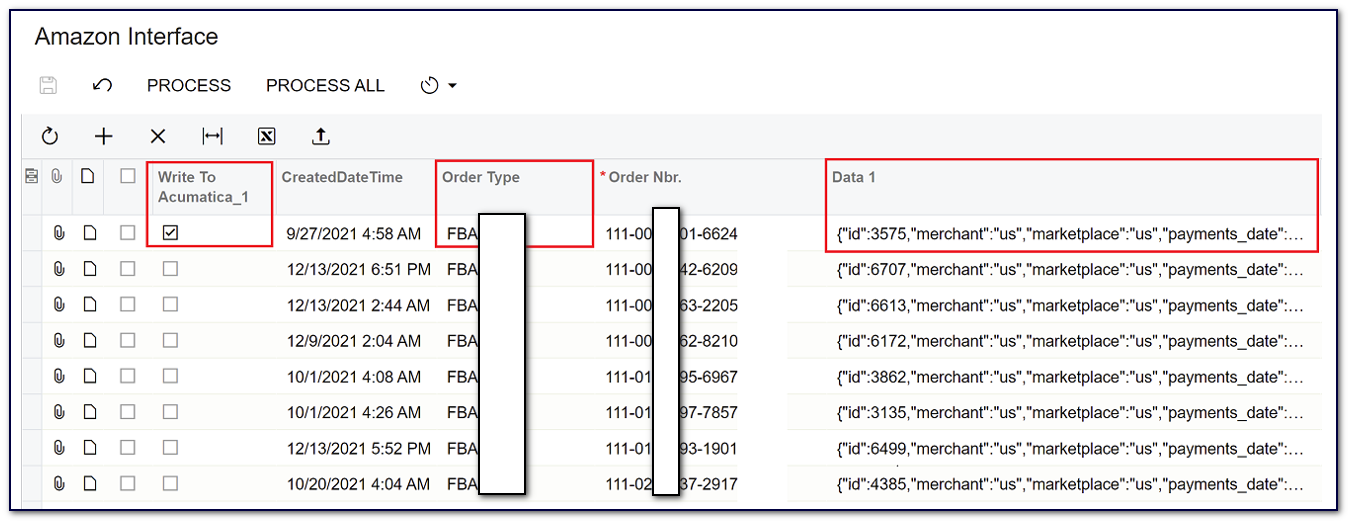This screenshot has width=1348, height=521.
Task: Click the paperclip Files column header icon
Action: pyautogui.click(x=58, y=177)
